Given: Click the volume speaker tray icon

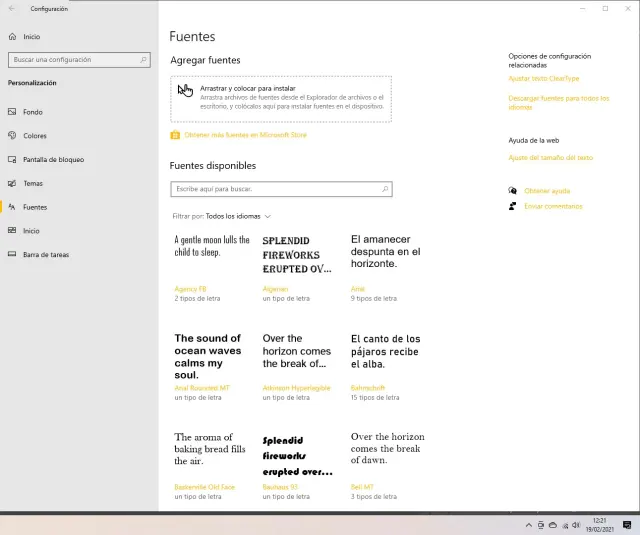Looking at the screenshot, I should pos(577,525).
